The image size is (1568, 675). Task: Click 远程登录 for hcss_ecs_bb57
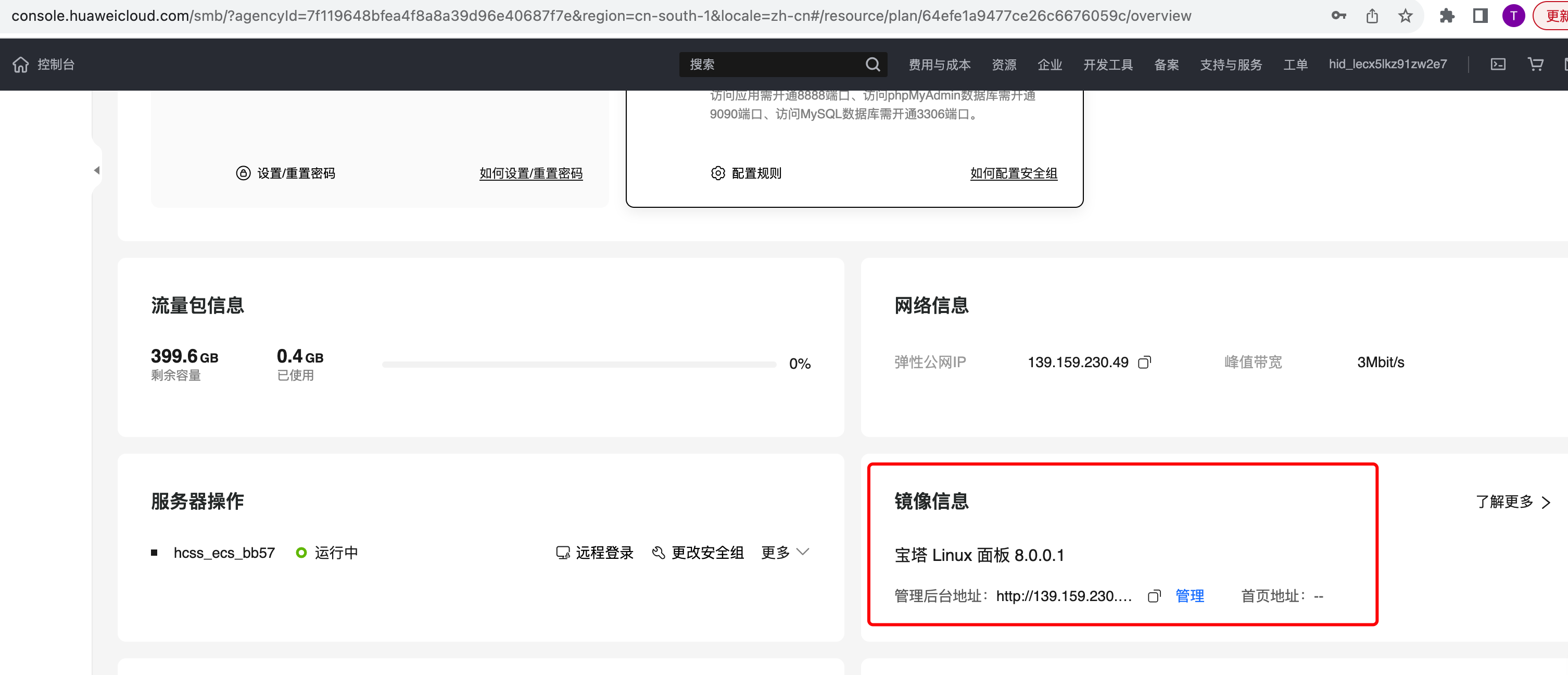pyautogui.click(x=595, y=553)
